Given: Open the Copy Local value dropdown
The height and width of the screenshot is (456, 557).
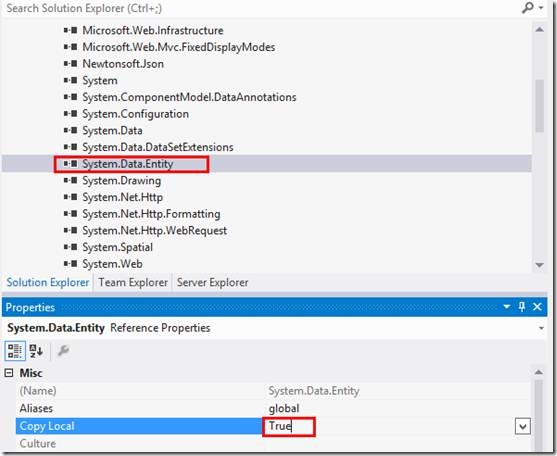Looking at the screenshot, I should (523, 426).
